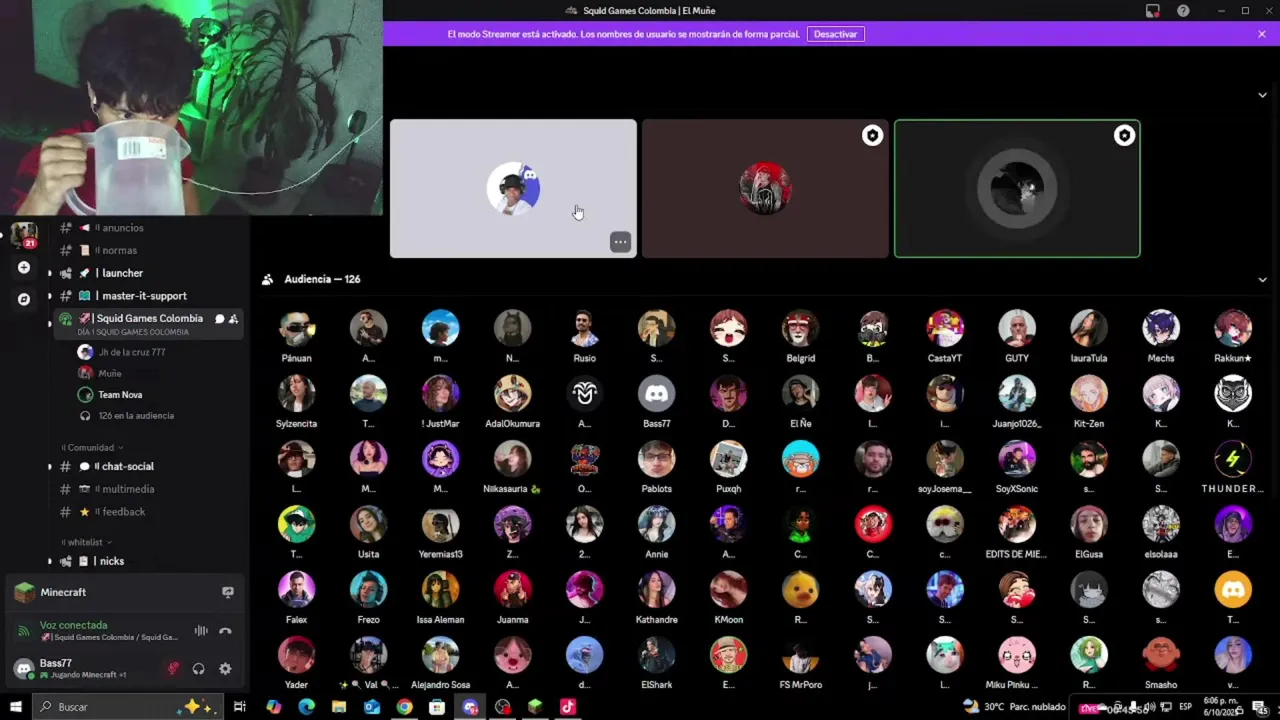The width and height of the screenshot is (1280, 720).
Task: Click audience member ElShark avatar
Action: coord(657,656)
